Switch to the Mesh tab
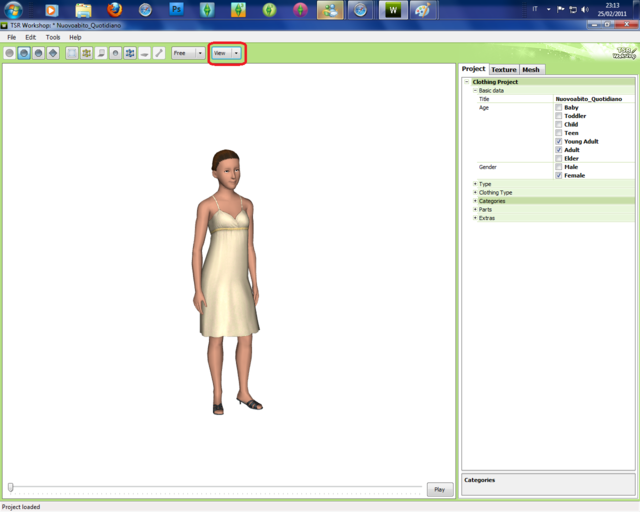640x512 pixels. coord(531,69)
